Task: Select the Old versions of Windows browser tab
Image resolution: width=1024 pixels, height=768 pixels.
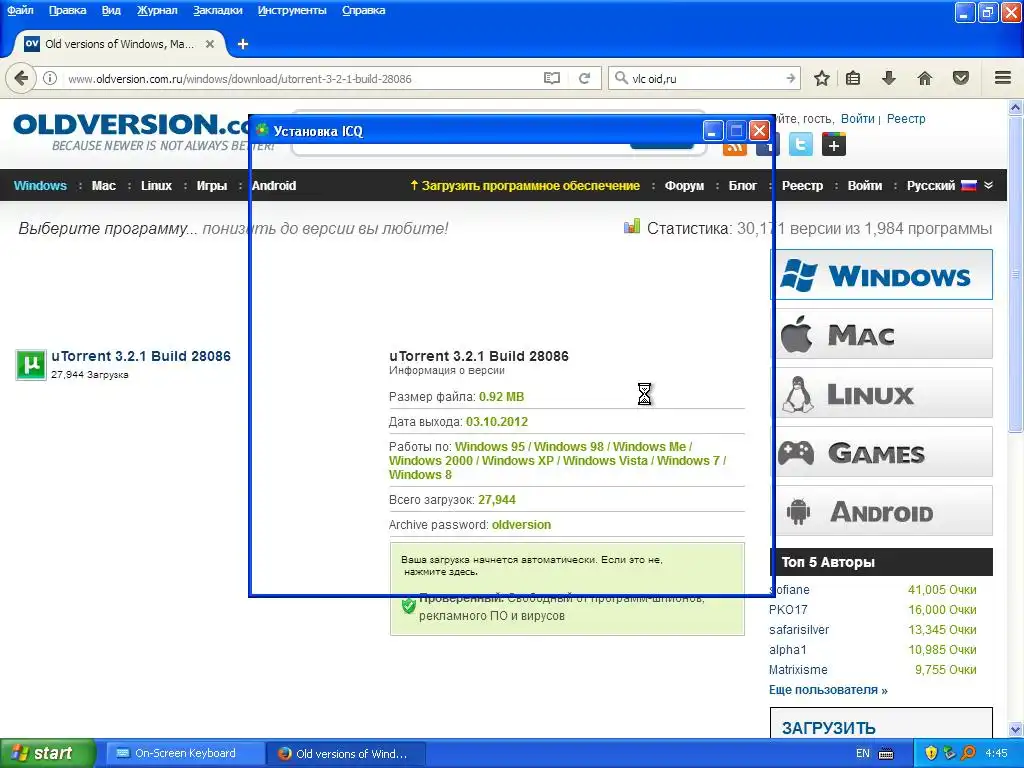Action: 120,44
